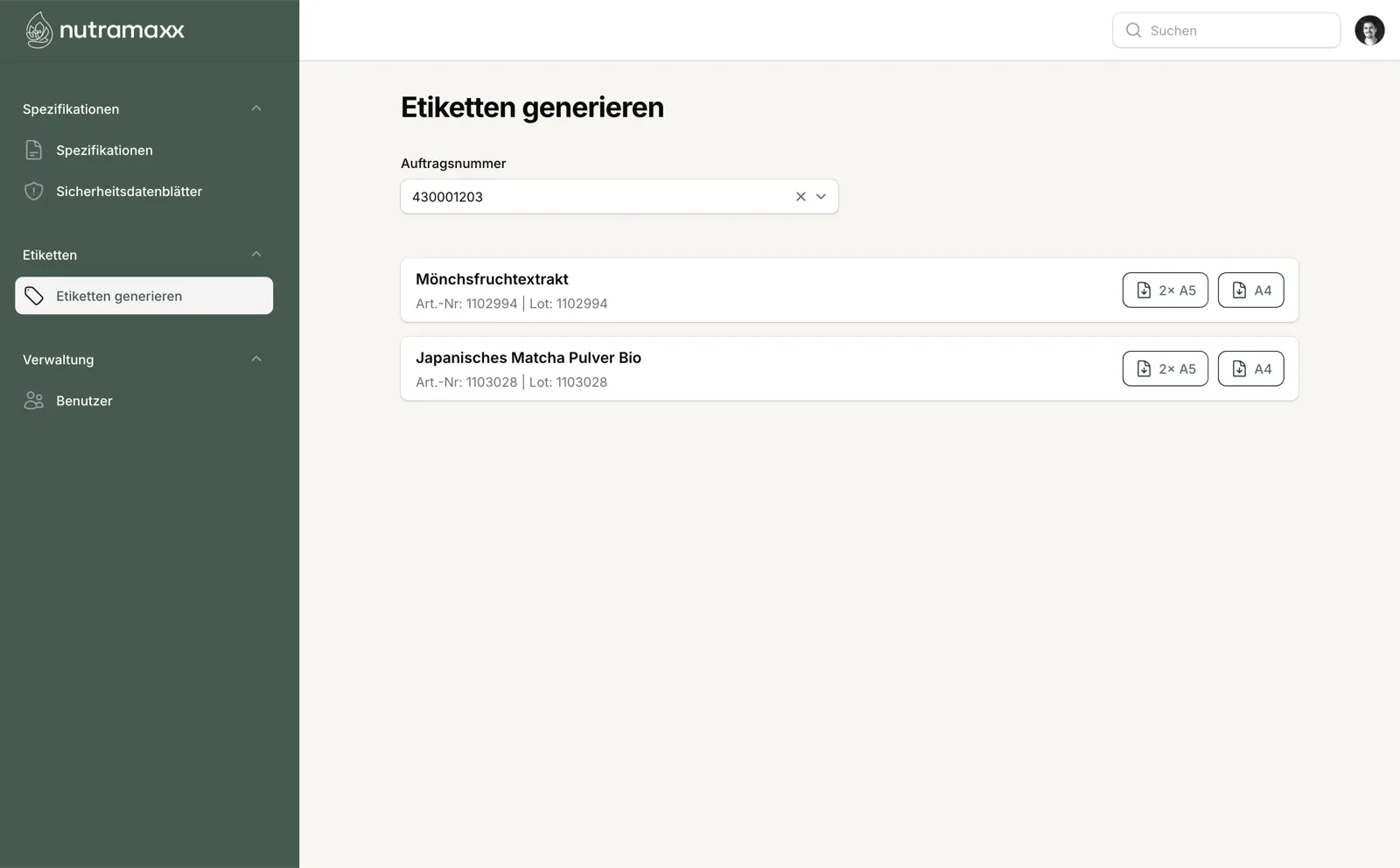The width and height of the screenshot is (1400, 868).
Task: Download A4 label for Japanisches Matcha Pulver
Action: click(x=1250, y=369)
